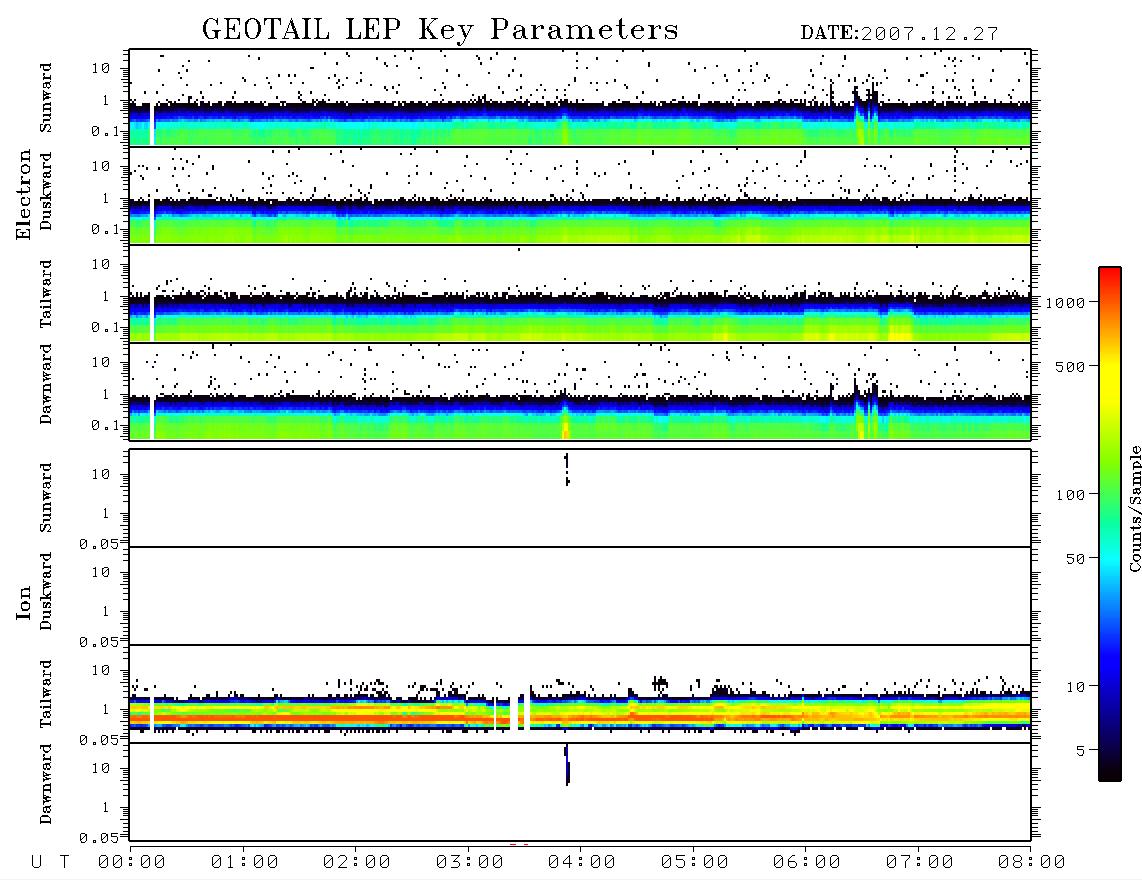Select the 04:00 time tick label

[x=582, y=863]
